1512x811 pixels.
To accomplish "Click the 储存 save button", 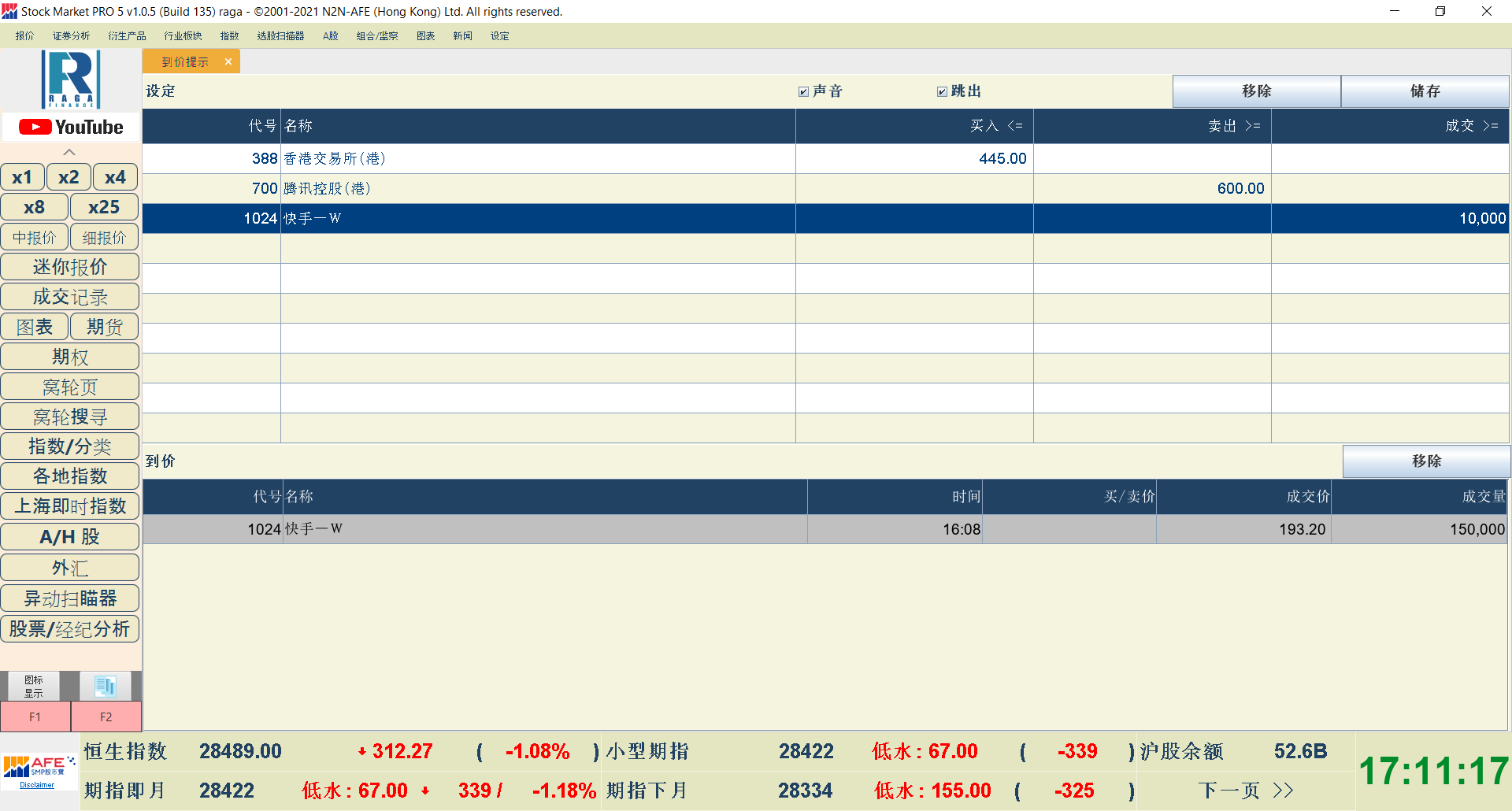I will pos(1425,91).
